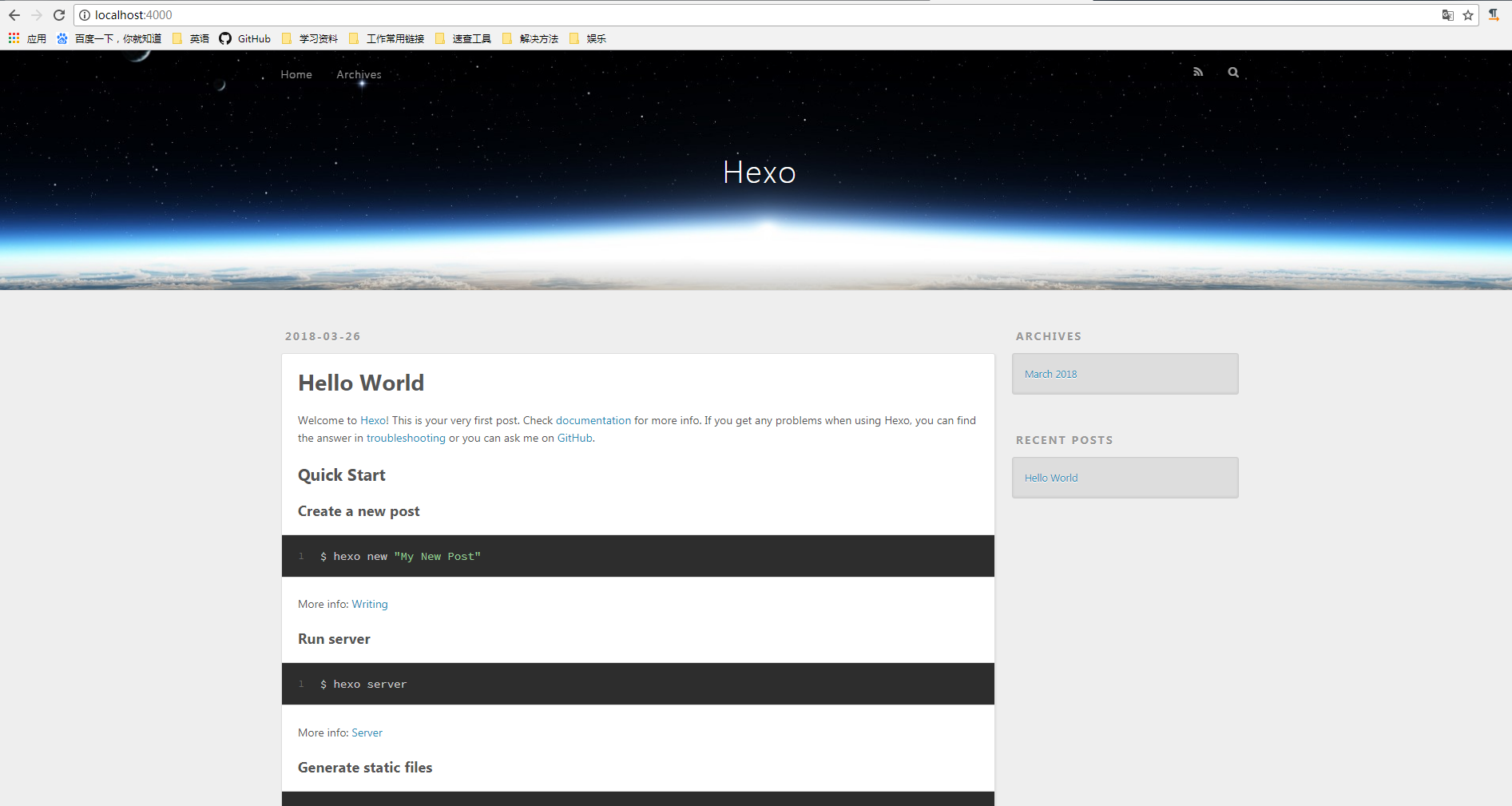Bookmark this page with star icon
Screen dimensions: 1512x806
[1468, 15]
